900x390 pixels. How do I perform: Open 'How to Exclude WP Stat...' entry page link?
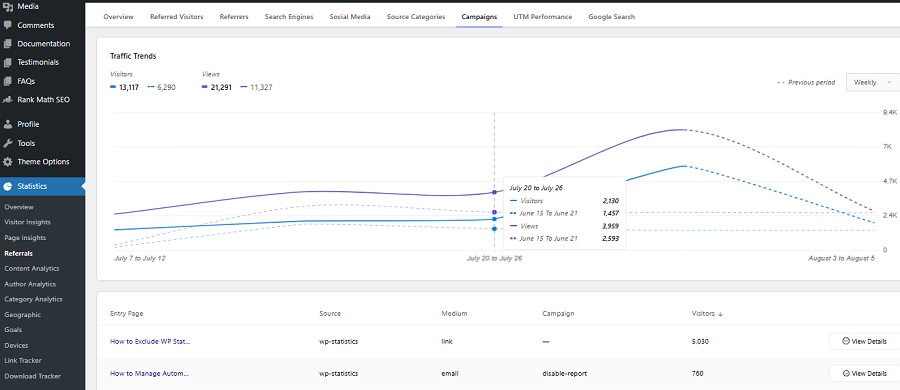pos(150,341)
